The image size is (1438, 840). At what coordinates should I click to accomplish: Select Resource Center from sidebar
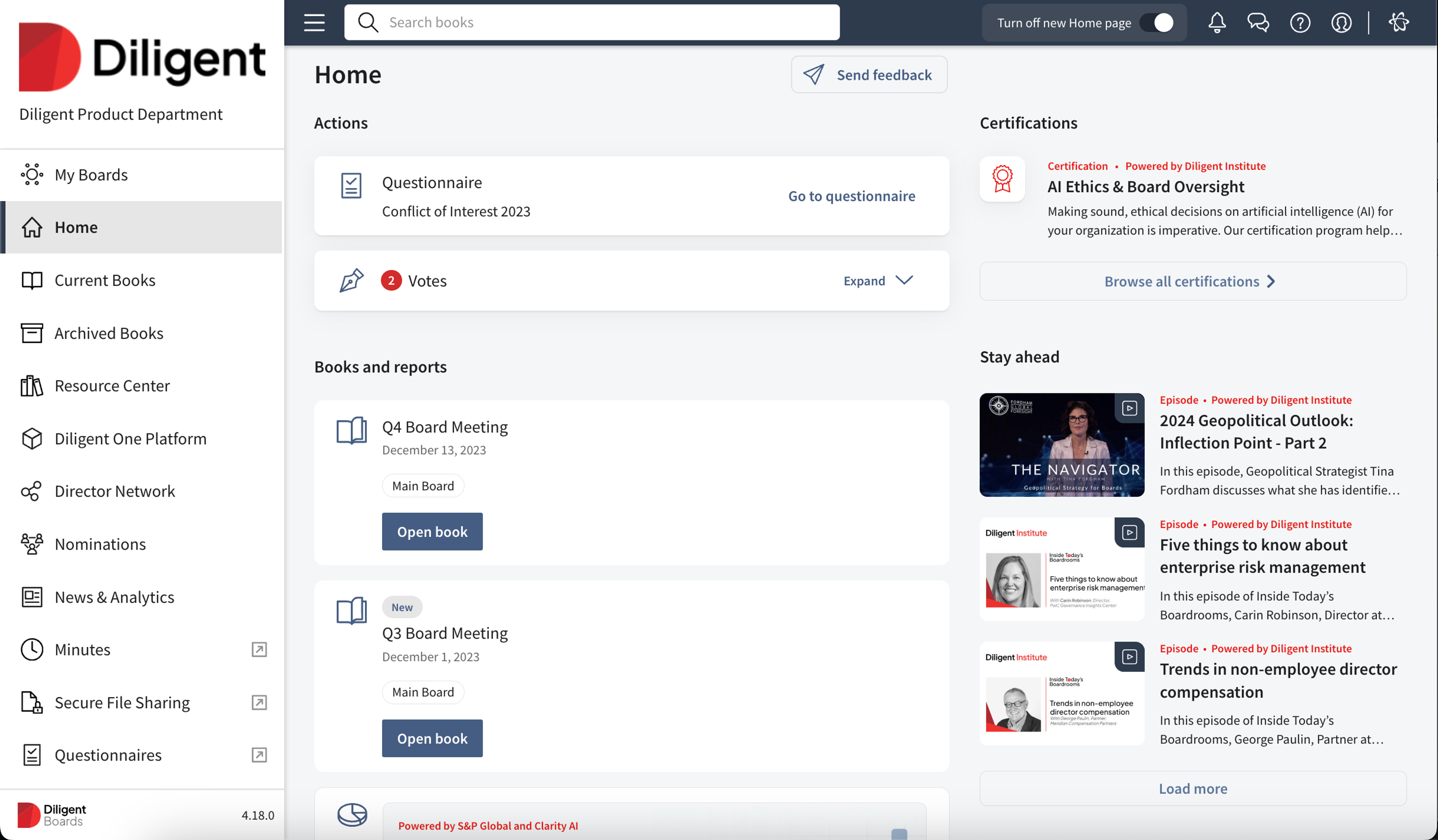coord(112,386)
